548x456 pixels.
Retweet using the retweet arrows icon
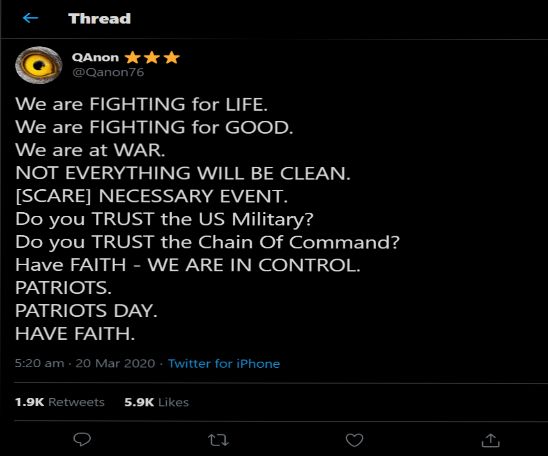point(218,440)
